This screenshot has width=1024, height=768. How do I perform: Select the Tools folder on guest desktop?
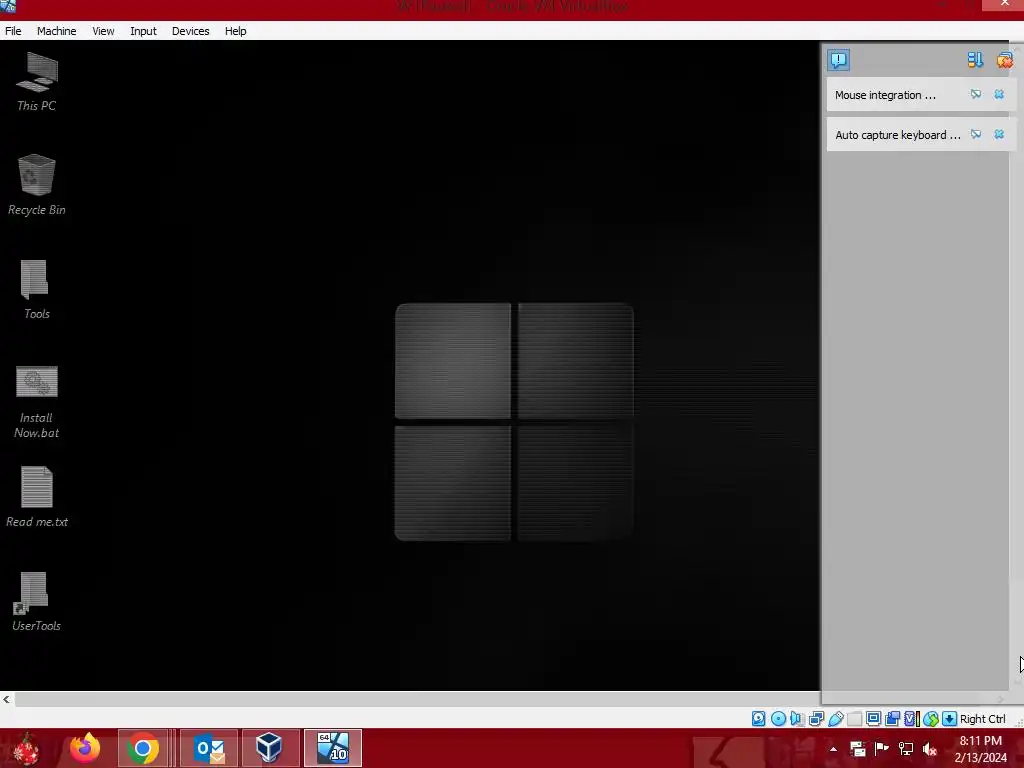tap(36, 290)
